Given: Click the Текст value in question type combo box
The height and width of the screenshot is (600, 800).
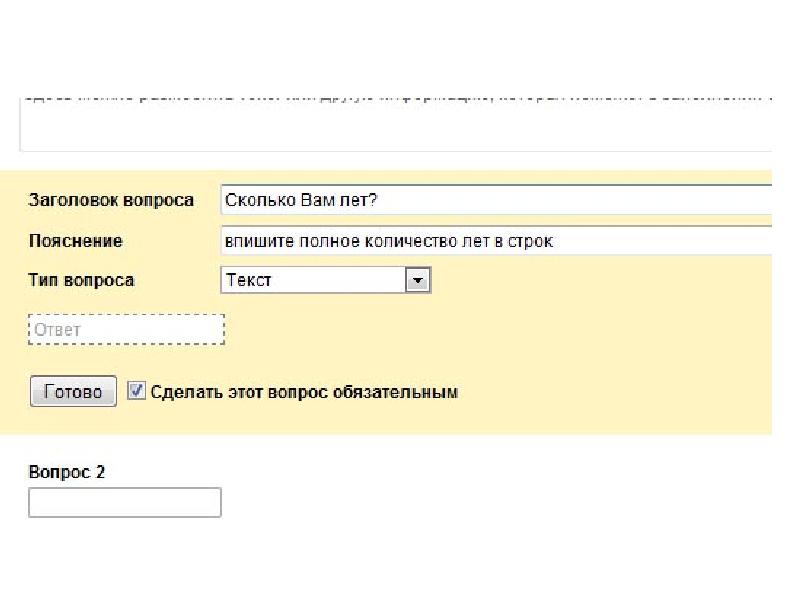Looking at the screenshot, I should click(x=248, y=280).
